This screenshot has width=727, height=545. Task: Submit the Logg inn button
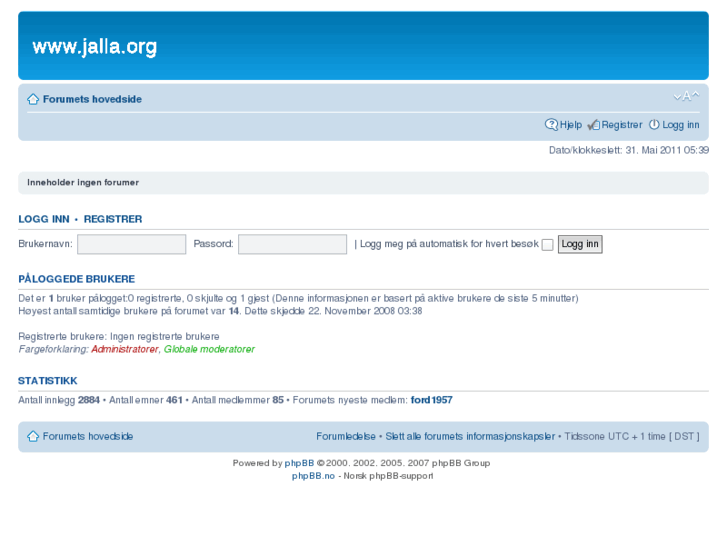pos(580,244)
